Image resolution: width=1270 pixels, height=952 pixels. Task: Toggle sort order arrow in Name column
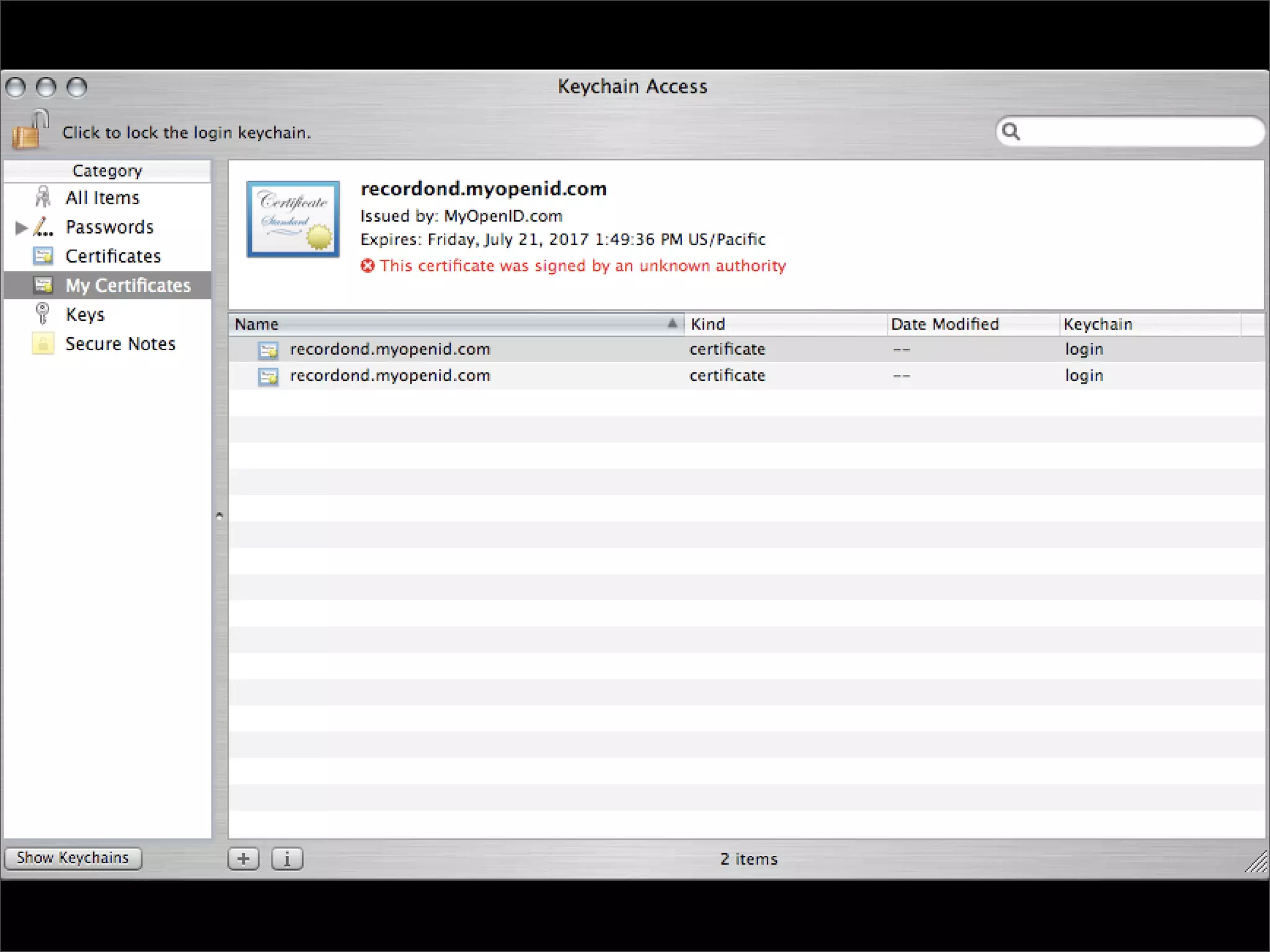672,324
